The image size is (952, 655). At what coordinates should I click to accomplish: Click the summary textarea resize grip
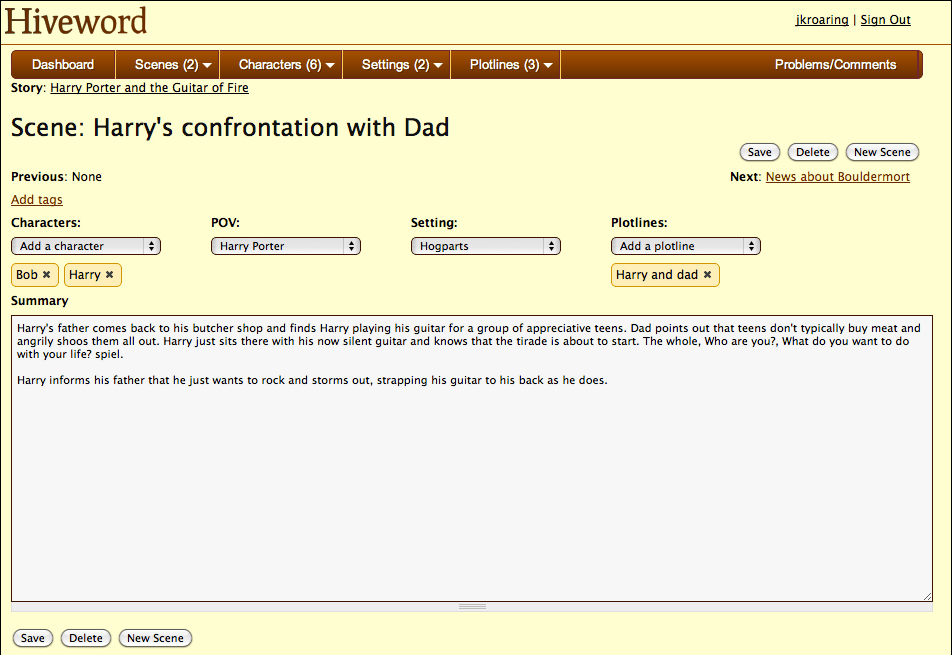point(927,596)
